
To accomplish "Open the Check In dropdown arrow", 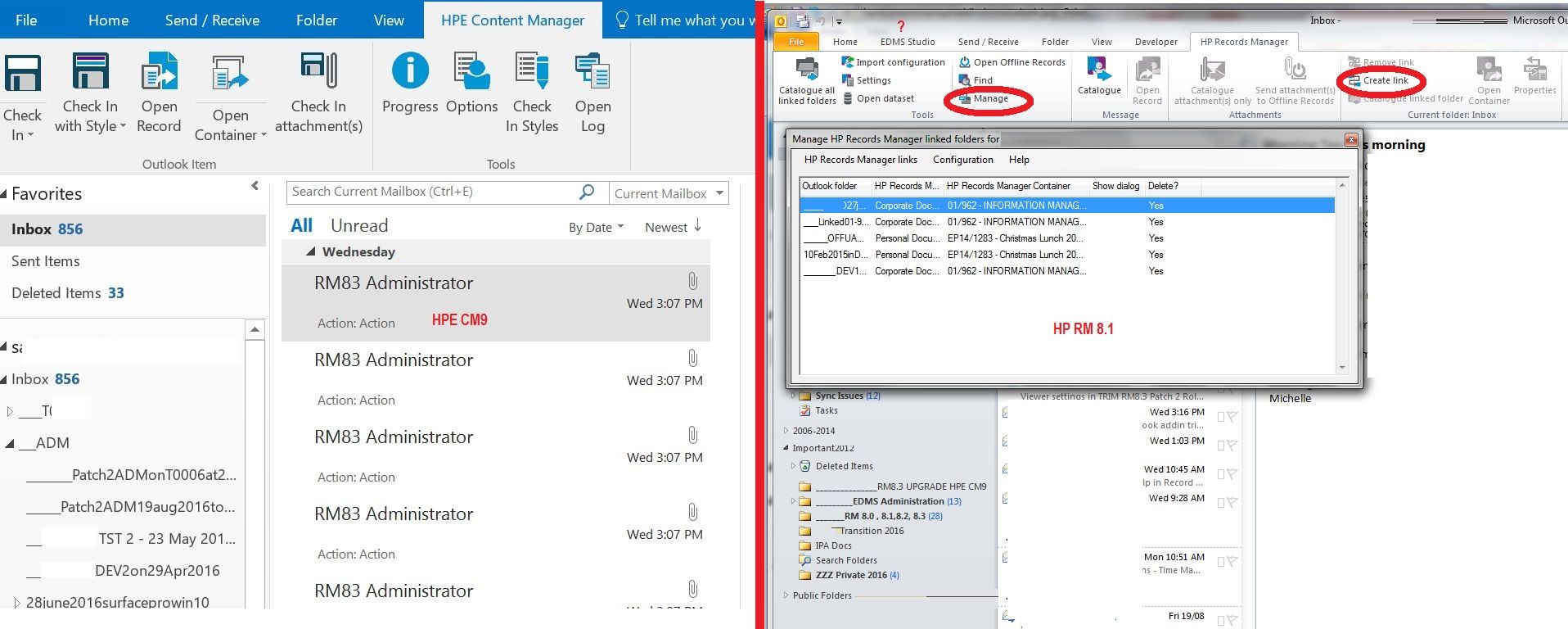I will (31, 135).
